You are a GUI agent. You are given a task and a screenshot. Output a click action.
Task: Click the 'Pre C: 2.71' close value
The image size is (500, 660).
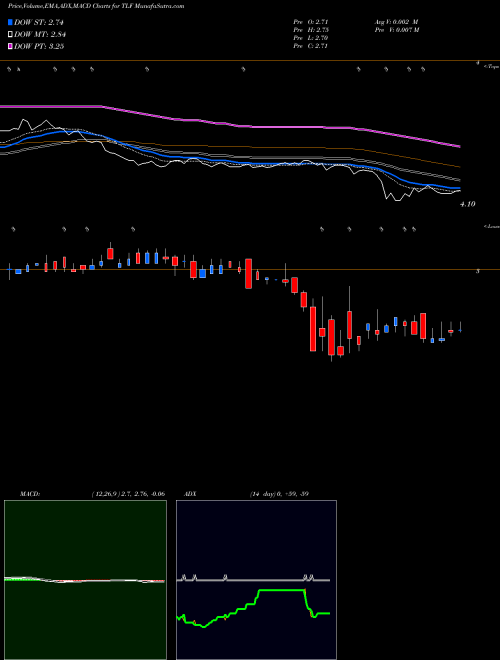(x=311, y=46)
